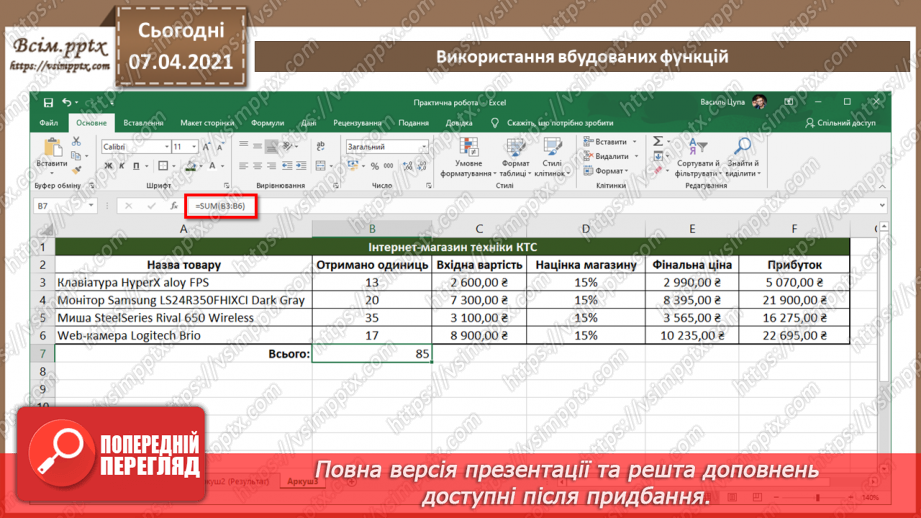The height and width of the screenshot is (518, 921).
Task: Decrease the cell indent
Action: click(287, 166)
